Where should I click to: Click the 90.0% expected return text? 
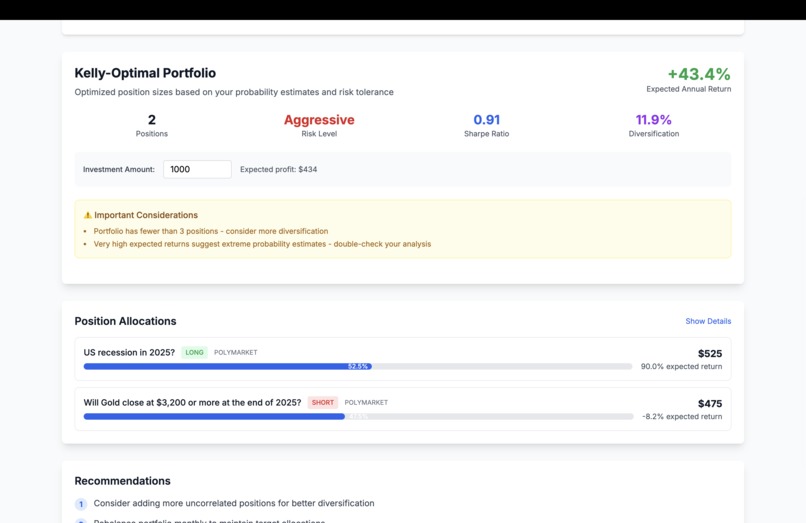[x=681, y=366]
